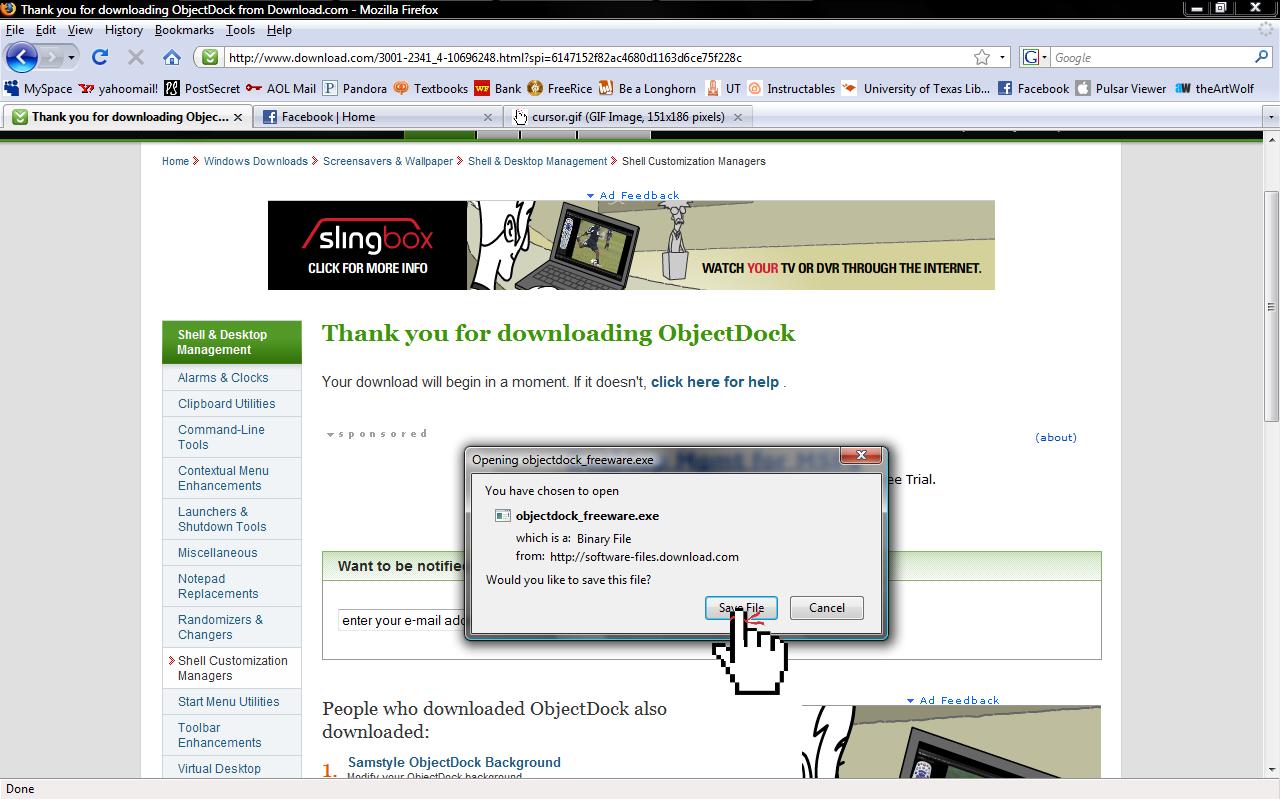Open the Bank bookmark
Screen dimensions: 1282x800
(498, 88)
